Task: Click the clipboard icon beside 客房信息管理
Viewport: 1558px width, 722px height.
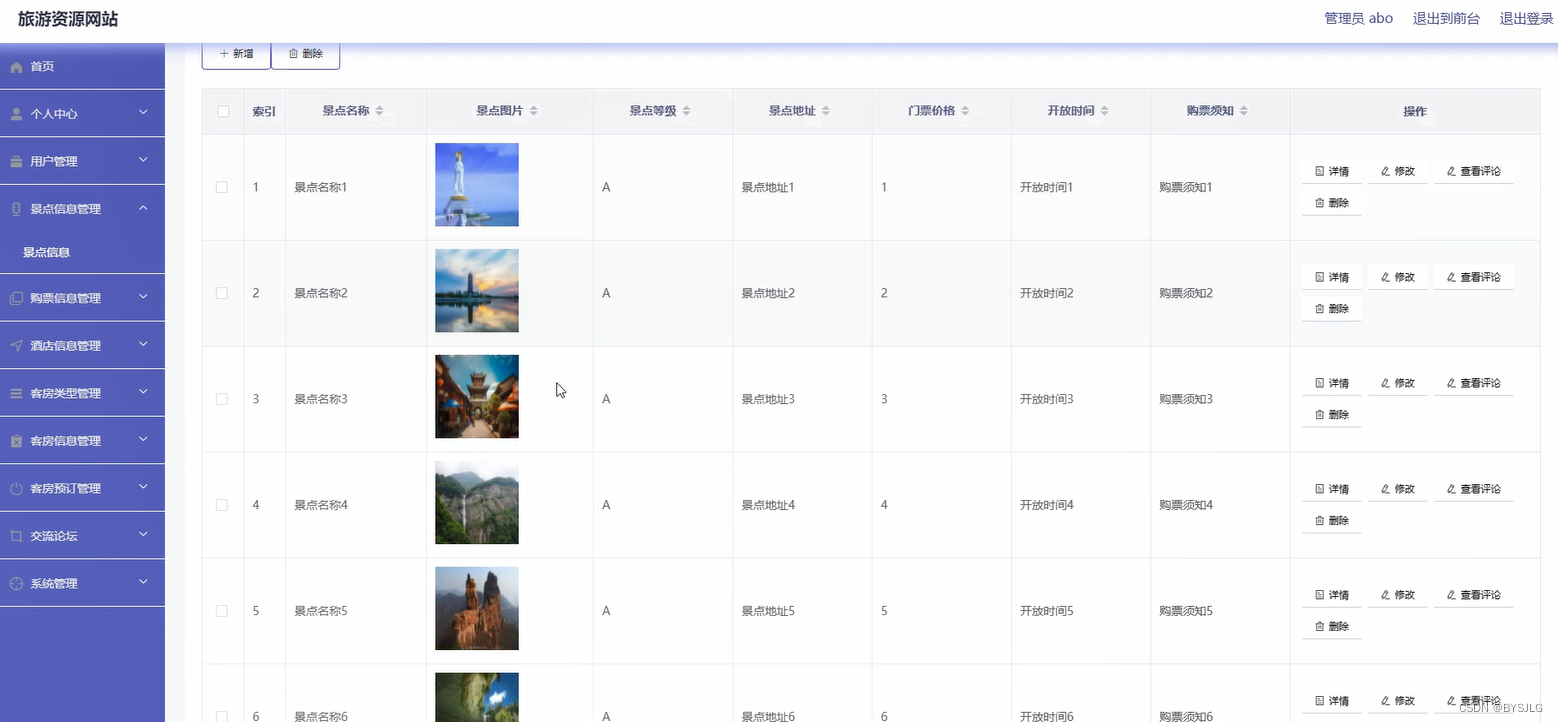Action: coord(16,441)
